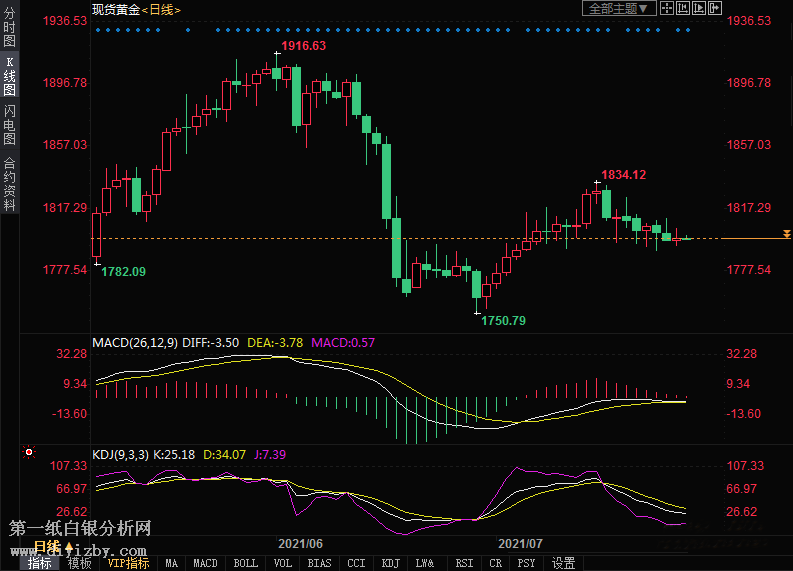Open the 合约资料 side tab

click(9, 183)
